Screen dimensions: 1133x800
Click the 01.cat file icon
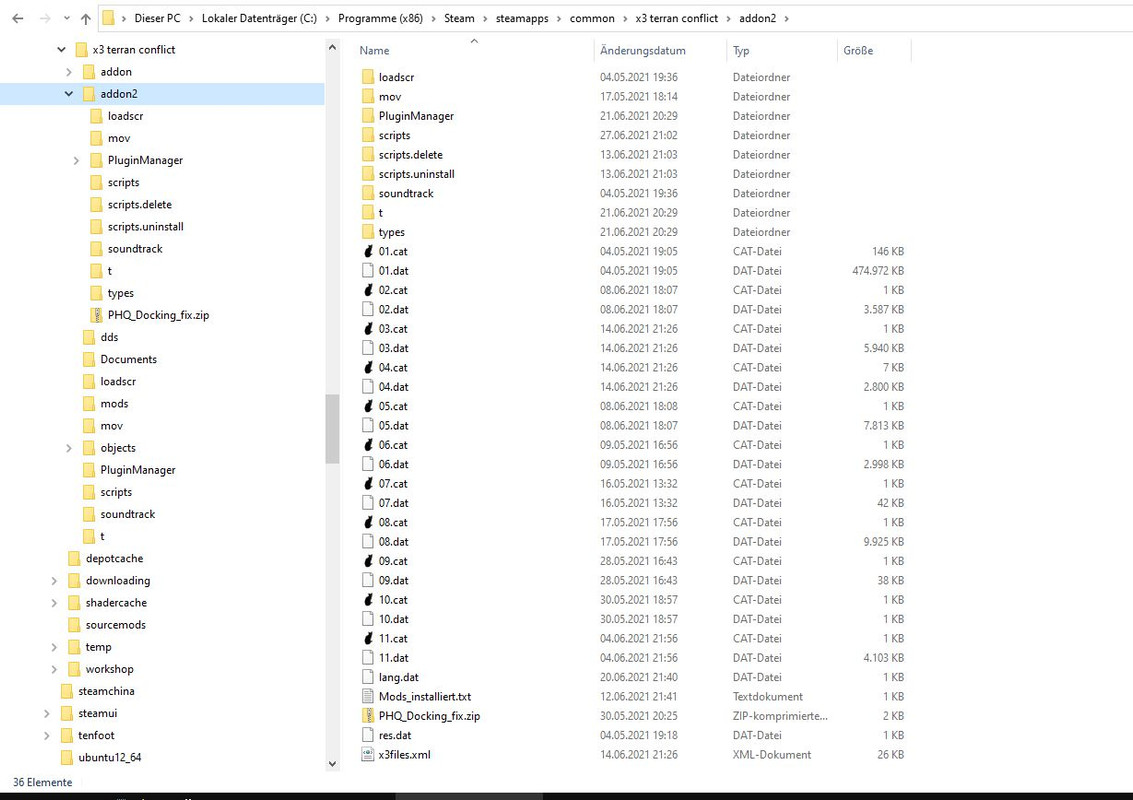(x=369, y=251)
